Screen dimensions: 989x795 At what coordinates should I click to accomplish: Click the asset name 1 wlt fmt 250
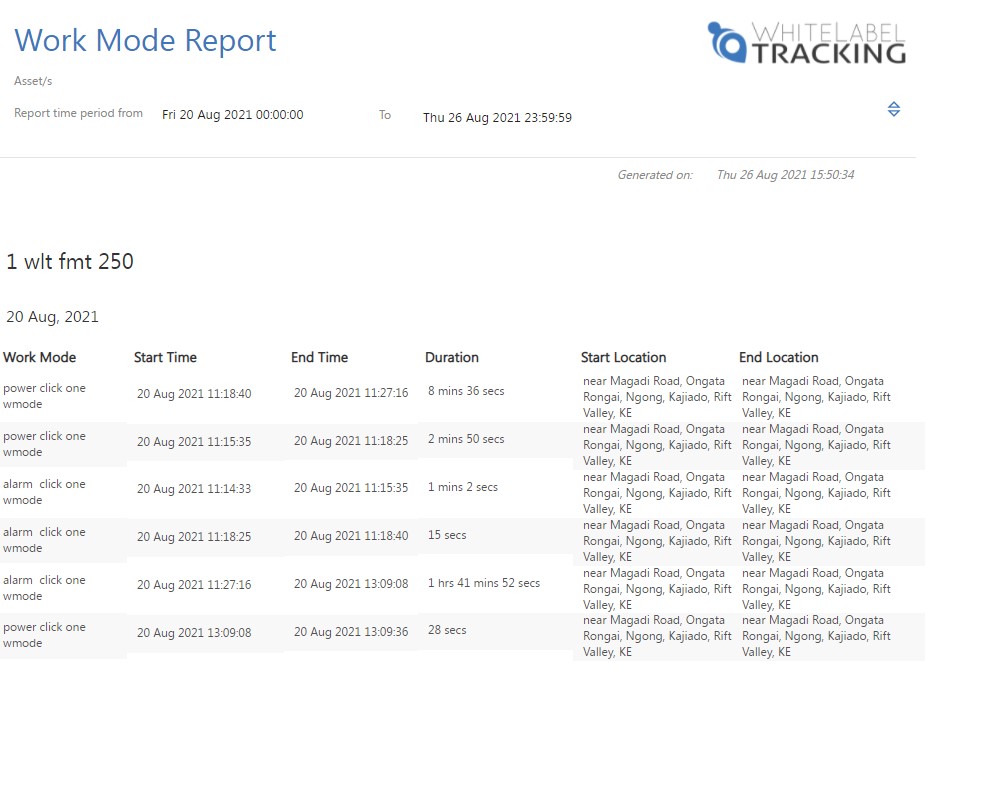coord(69,261)
